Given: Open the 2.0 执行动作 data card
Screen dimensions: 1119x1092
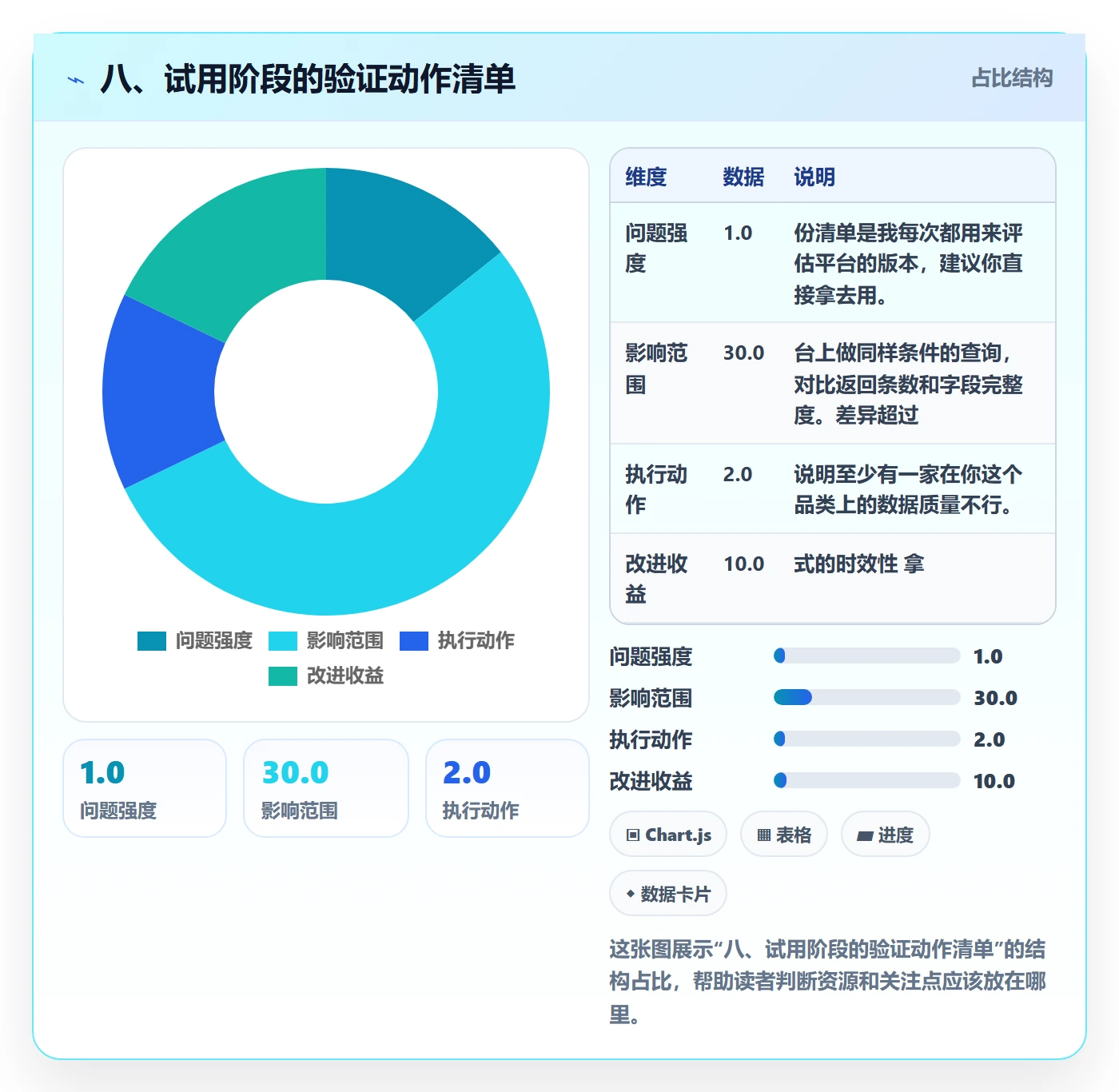Looking at the screenshot, I should (x=508, y=788).
